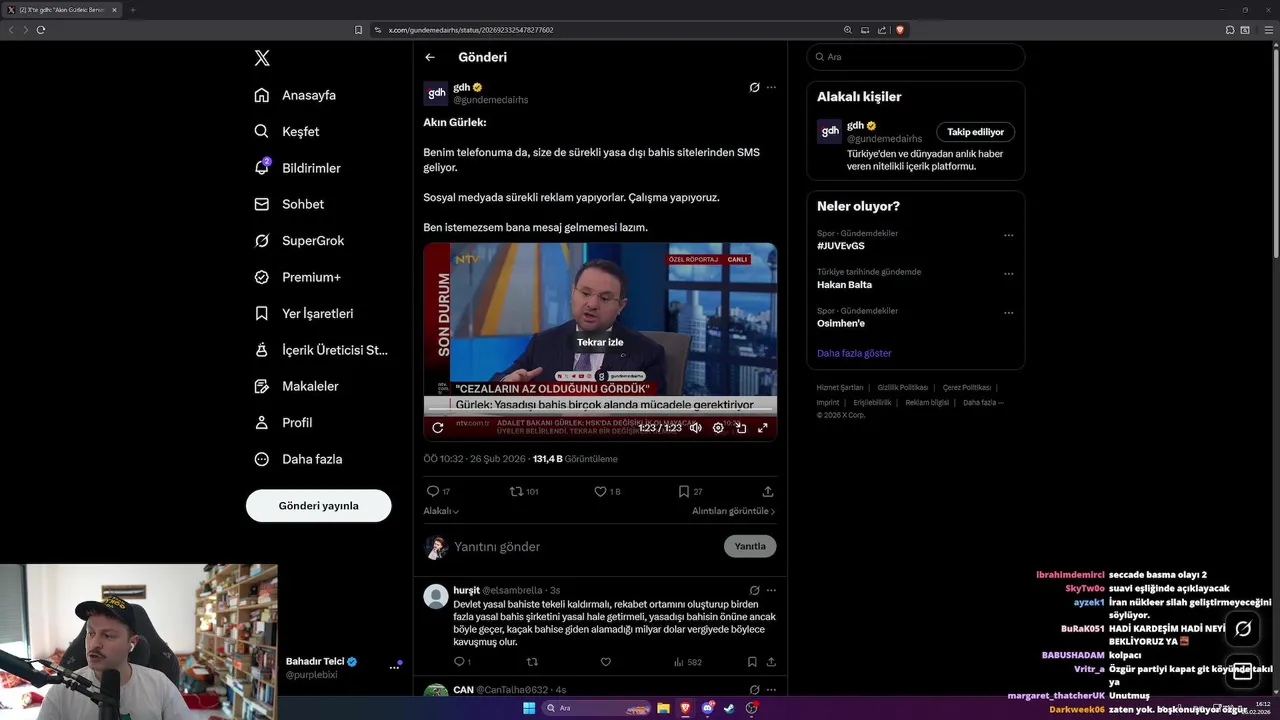
Task: Open the Steam taskbar icon
Action: pos(729,708)
